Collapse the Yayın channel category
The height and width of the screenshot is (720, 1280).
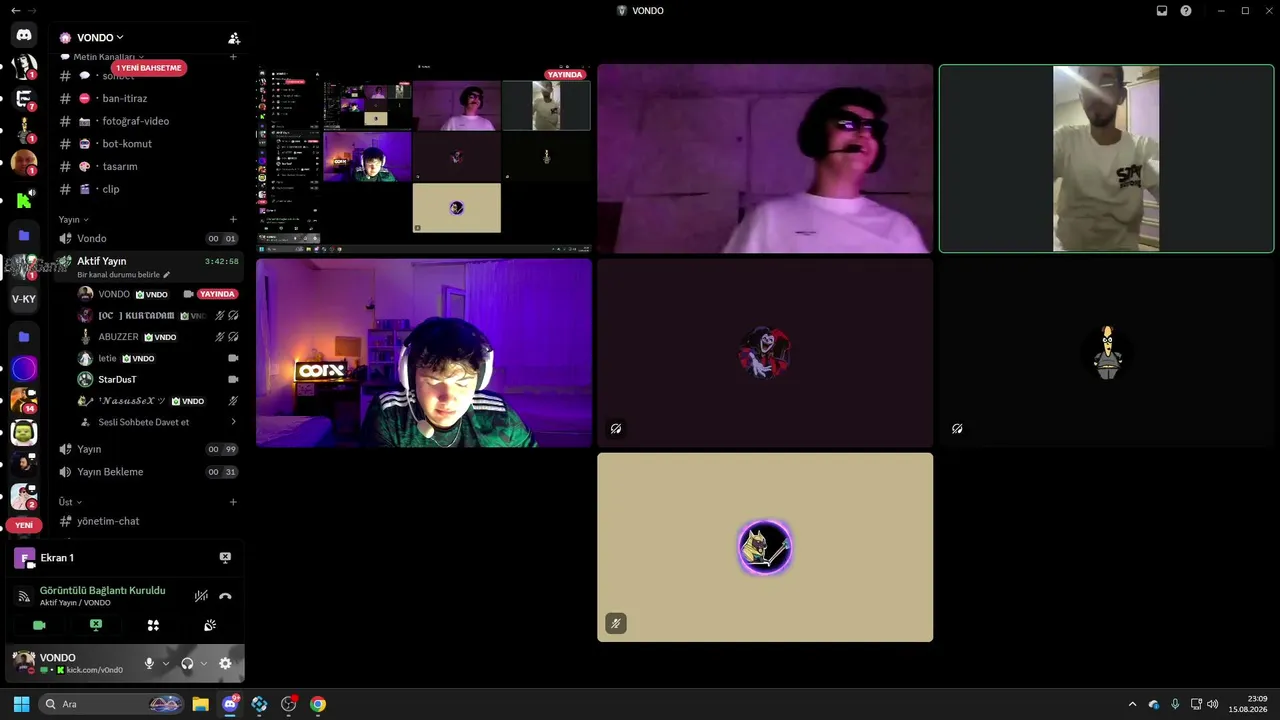click(x=74, y=219)
